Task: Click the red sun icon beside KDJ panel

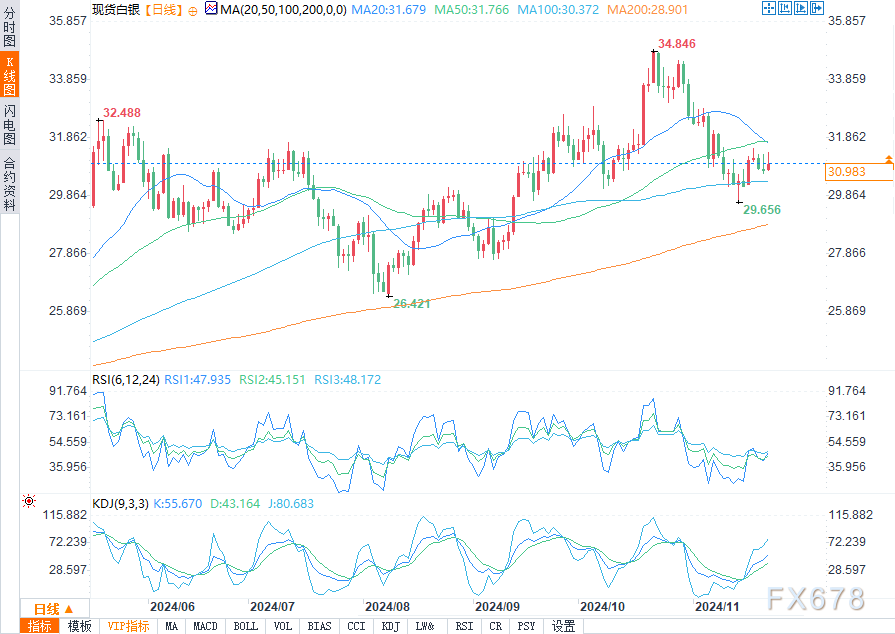Action: [29, 500]
